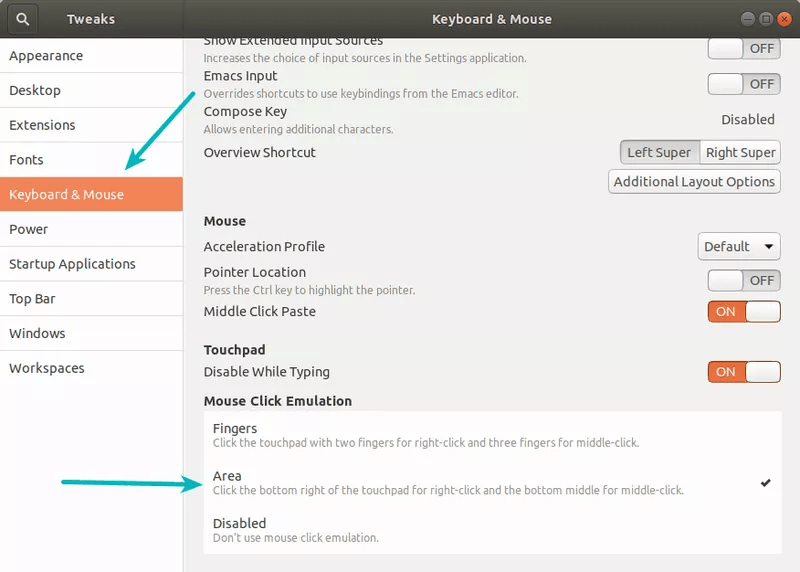Turn on Pointer Location switch
Screen dimensions: 800x572
click(743, 281)
